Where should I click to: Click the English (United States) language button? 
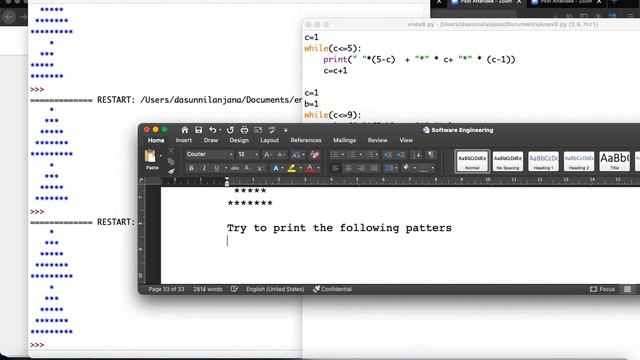[275, 289]
